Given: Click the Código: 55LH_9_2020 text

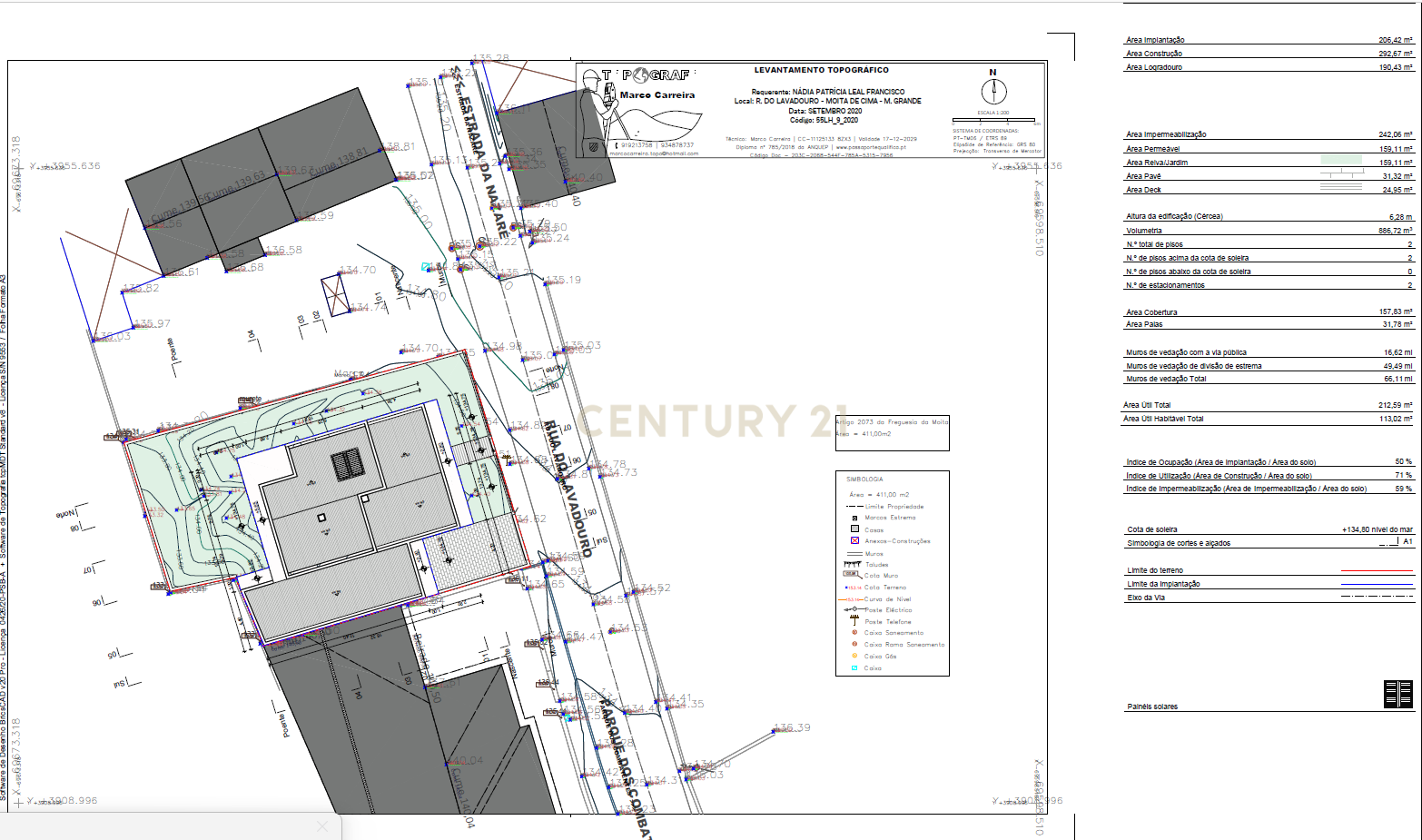Looking at the screenshot, I should [x=824, y=120].
